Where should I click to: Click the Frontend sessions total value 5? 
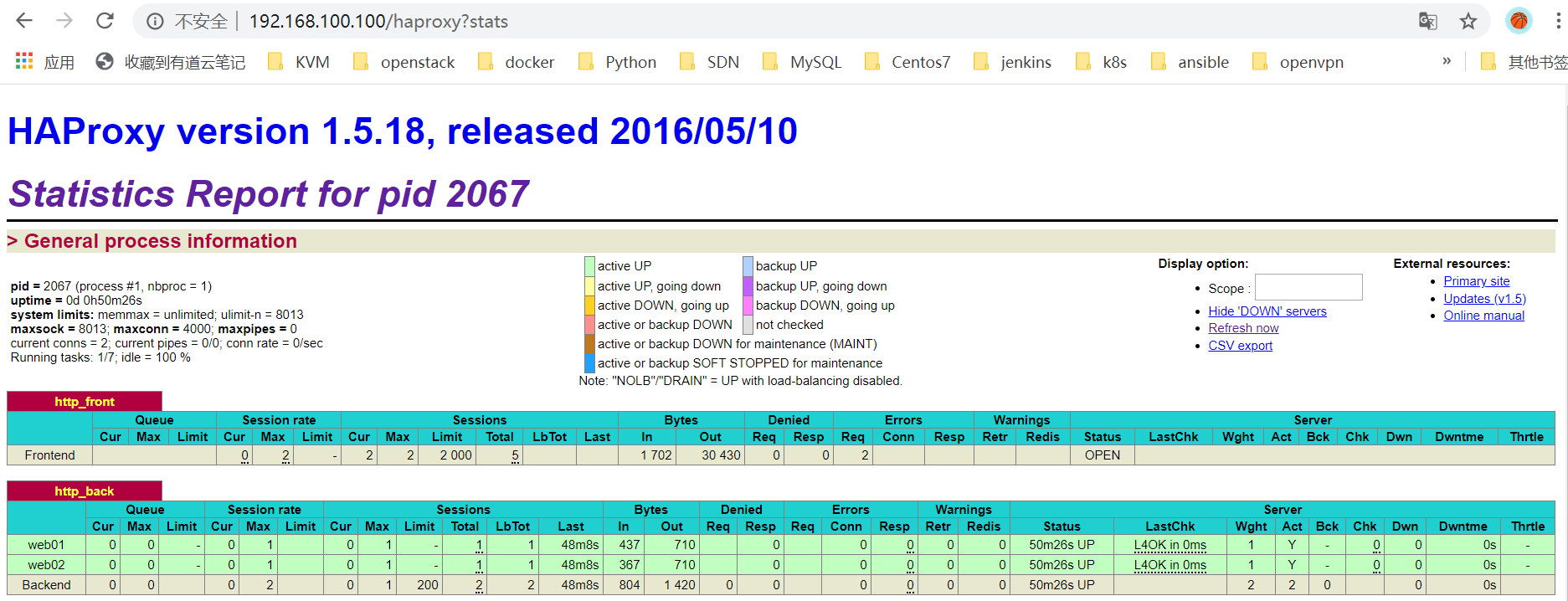[x=515, y=455]
